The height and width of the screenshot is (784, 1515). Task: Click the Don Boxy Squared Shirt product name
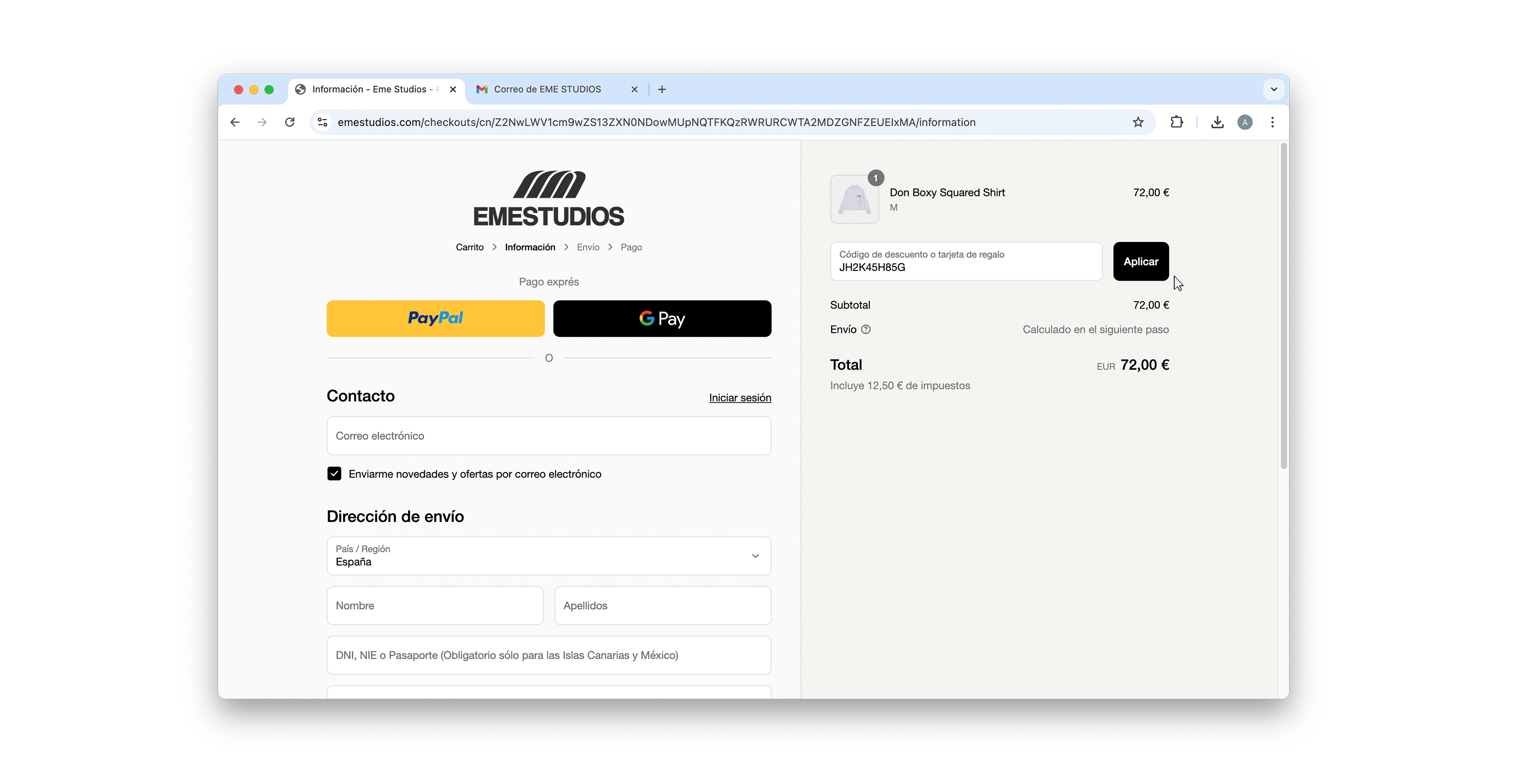coord(947,192)
